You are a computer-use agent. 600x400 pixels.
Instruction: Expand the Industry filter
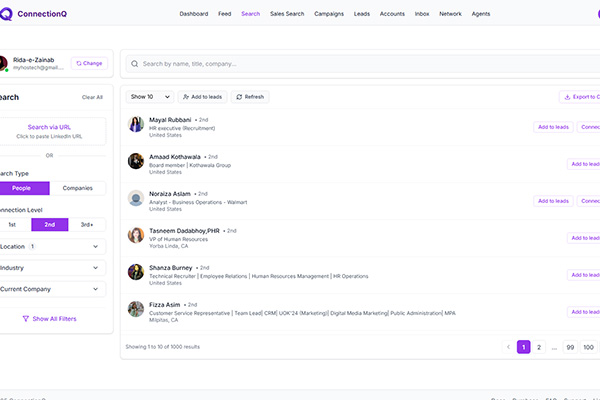pyautogui.click(x=52, y=268)
